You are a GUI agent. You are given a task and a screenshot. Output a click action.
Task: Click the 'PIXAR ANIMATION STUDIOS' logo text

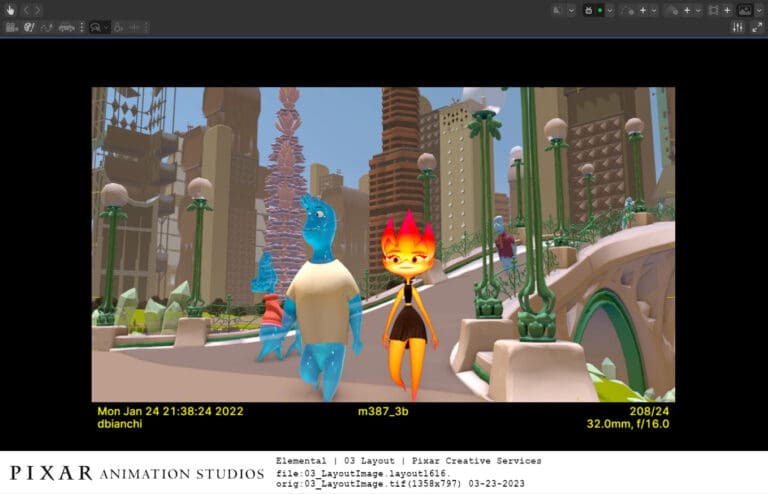[137, 473]
